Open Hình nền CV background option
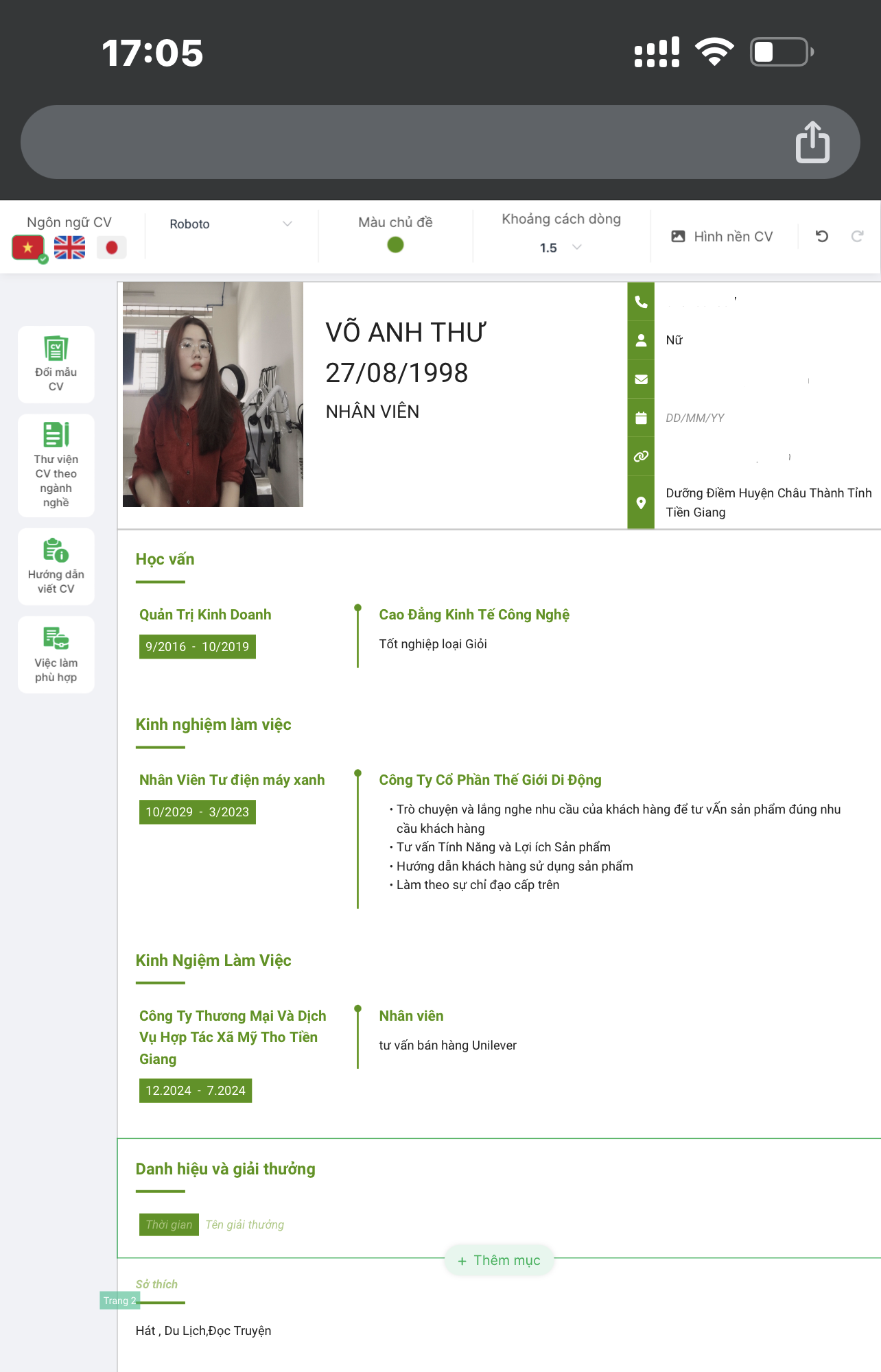Viewport: 881px width, 1372px height. (722, 237)
